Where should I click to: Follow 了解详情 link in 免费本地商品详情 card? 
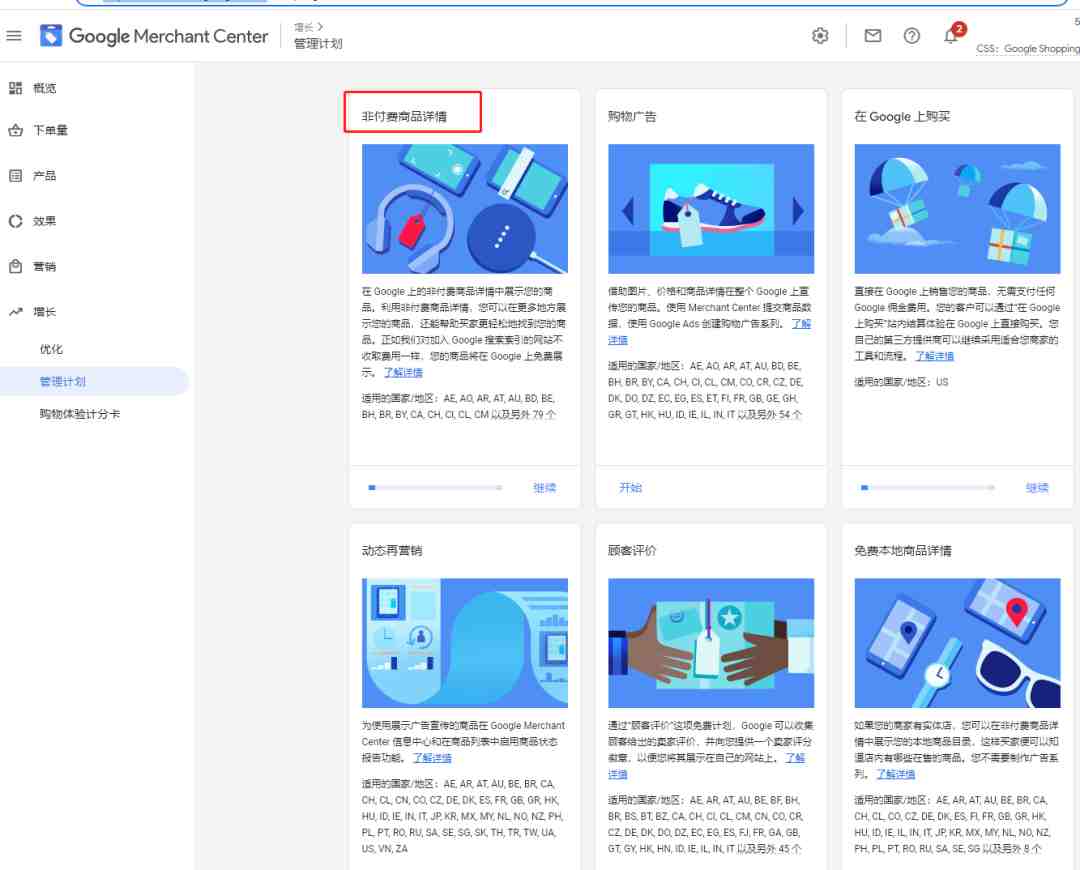click(x=895, y=774)
